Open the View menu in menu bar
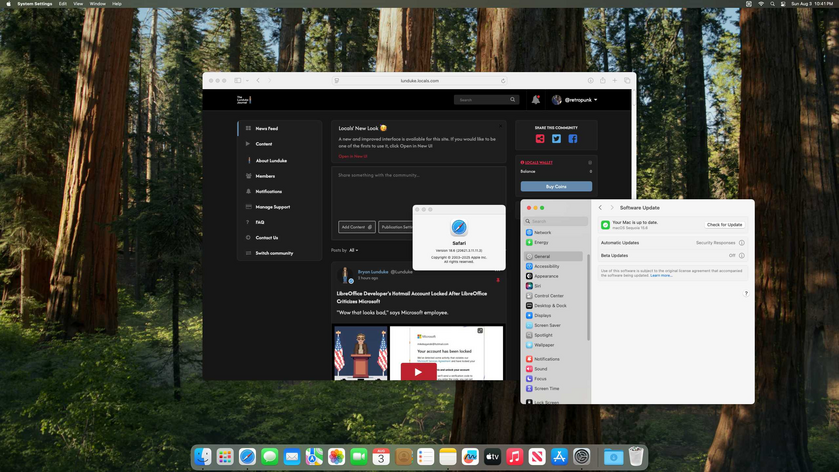 [78, 4]
